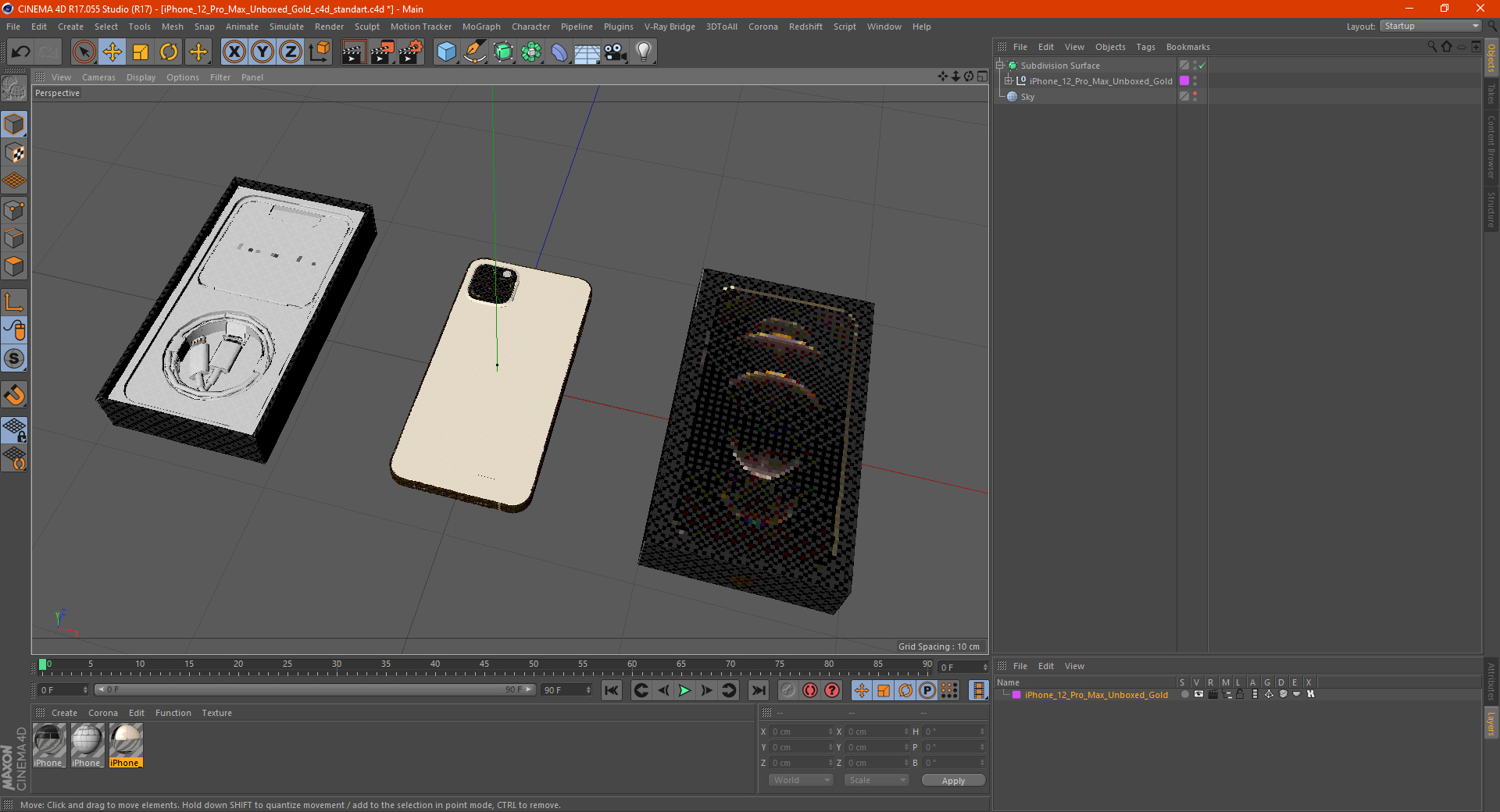
Task: Open the Layers tab on right edge
Action: (1491, 723)
